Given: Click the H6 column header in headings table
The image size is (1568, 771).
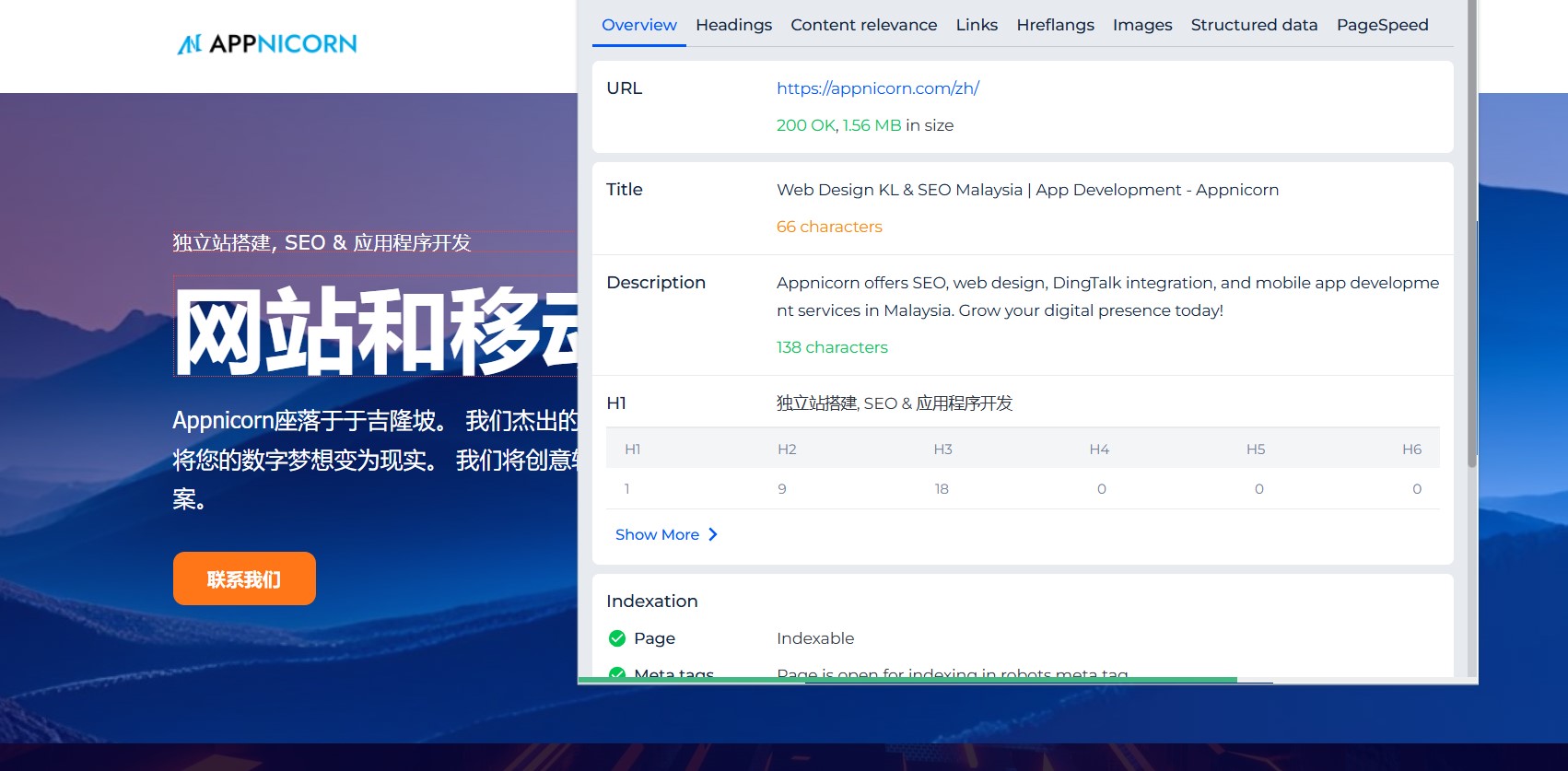Looking at the screenshot, I should click(1411, 450).
